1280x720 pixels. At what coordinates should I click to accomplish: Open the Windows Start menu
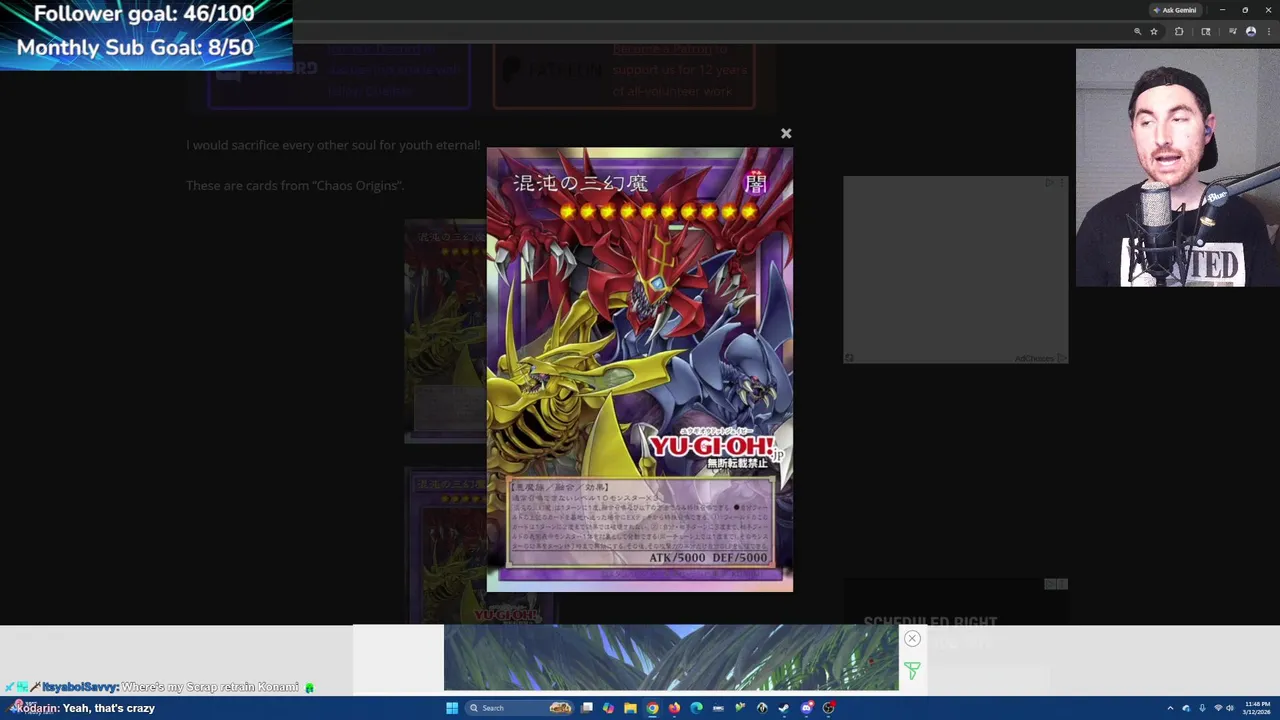(452, 708)
